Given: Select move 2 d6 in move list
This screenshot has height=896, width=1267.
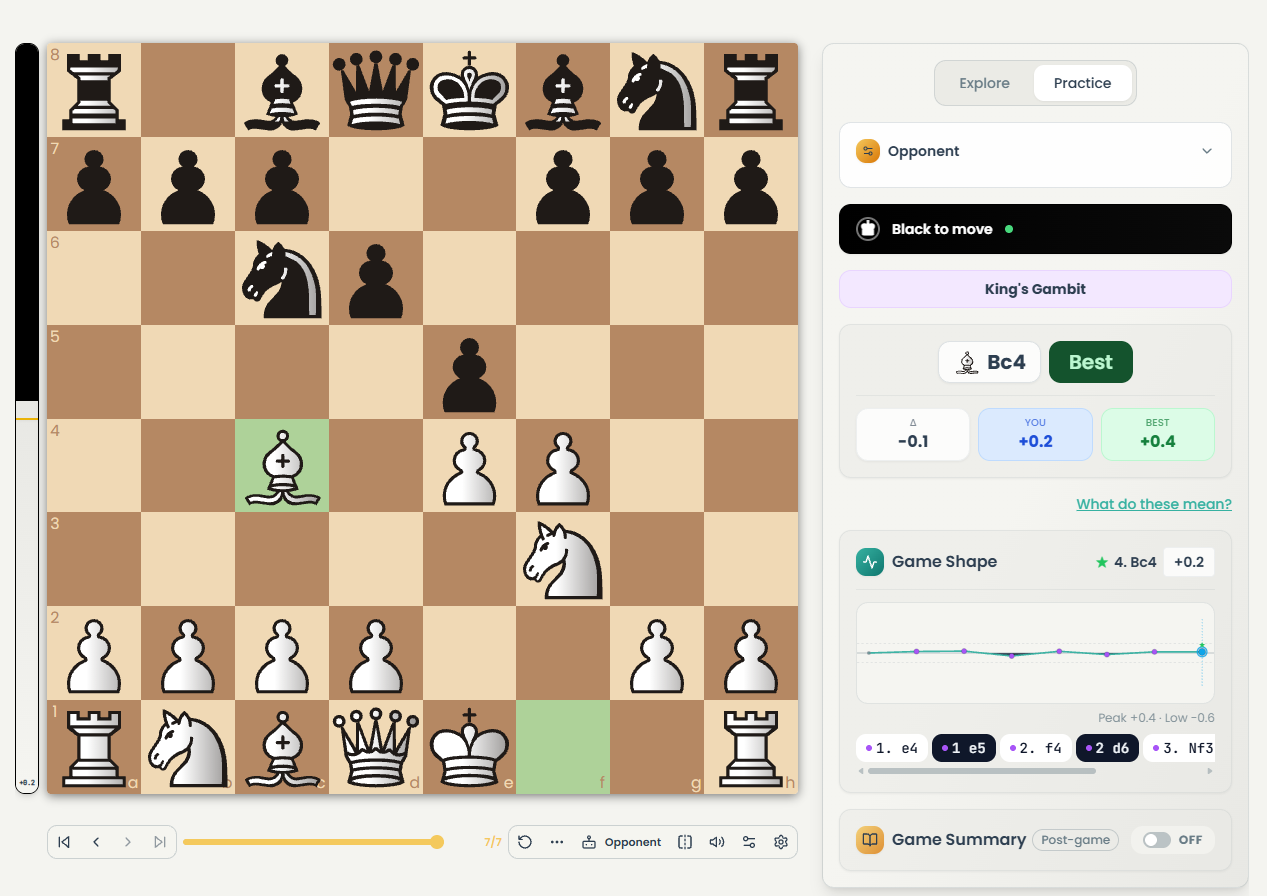Looking at the screenshot, I should [x=1107, y=748].
